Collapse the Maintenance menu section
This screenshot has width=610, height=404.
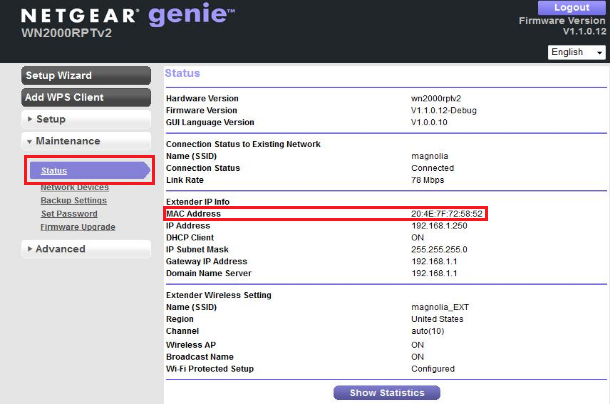click(86, 141)
